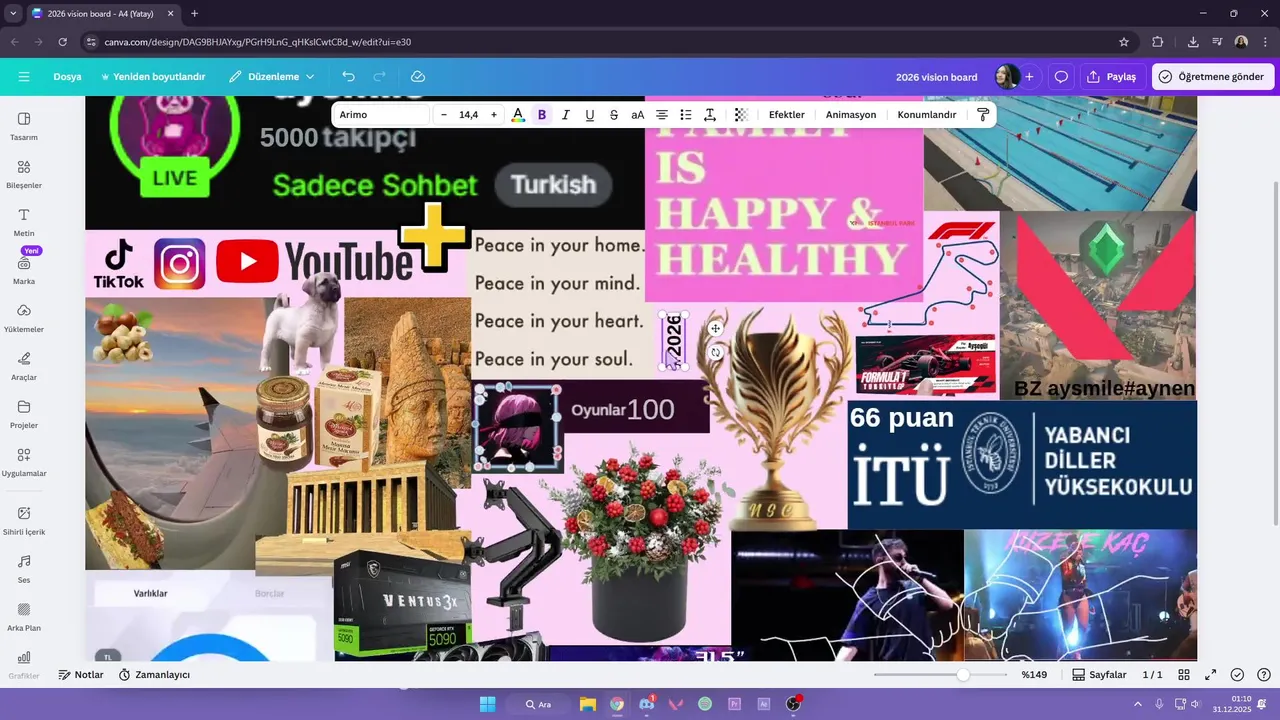The height and width of the screenshot is (720, 1280).
Task: Show hidden system tray icons
Action: tap(1136, 704)
